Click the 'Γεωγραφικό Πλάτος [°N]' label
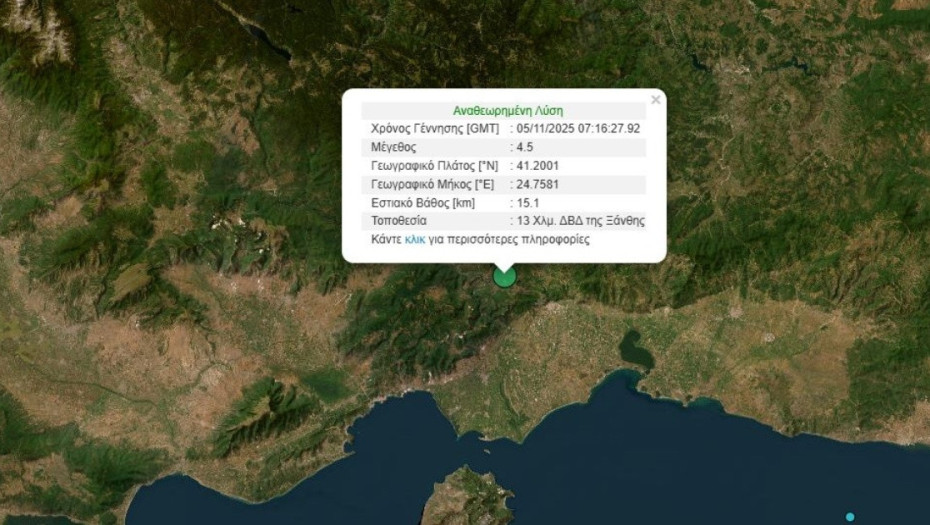Screen dimensions: 930x525 [x=434, y=166]
